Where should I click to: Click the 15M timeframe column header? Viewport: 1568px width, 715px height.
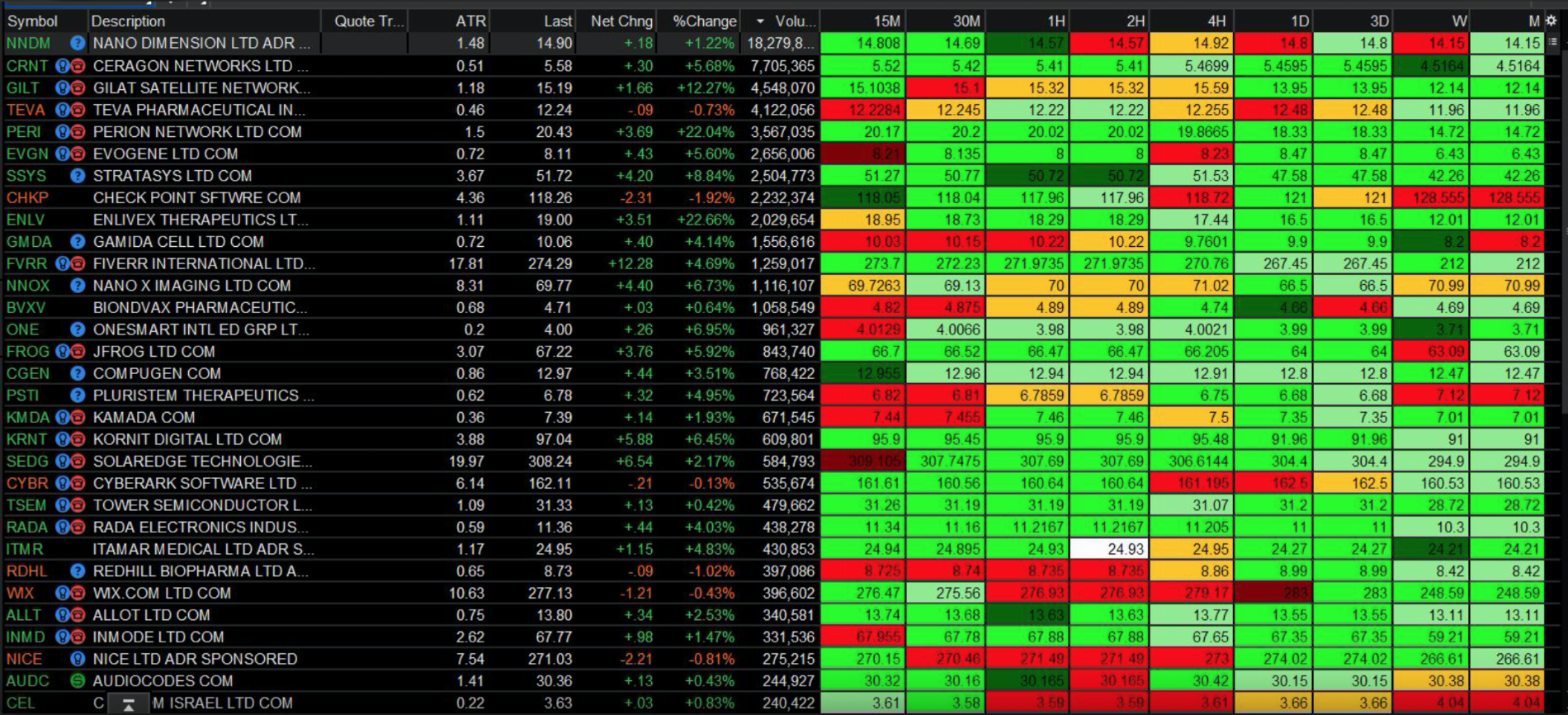(886, 21)
